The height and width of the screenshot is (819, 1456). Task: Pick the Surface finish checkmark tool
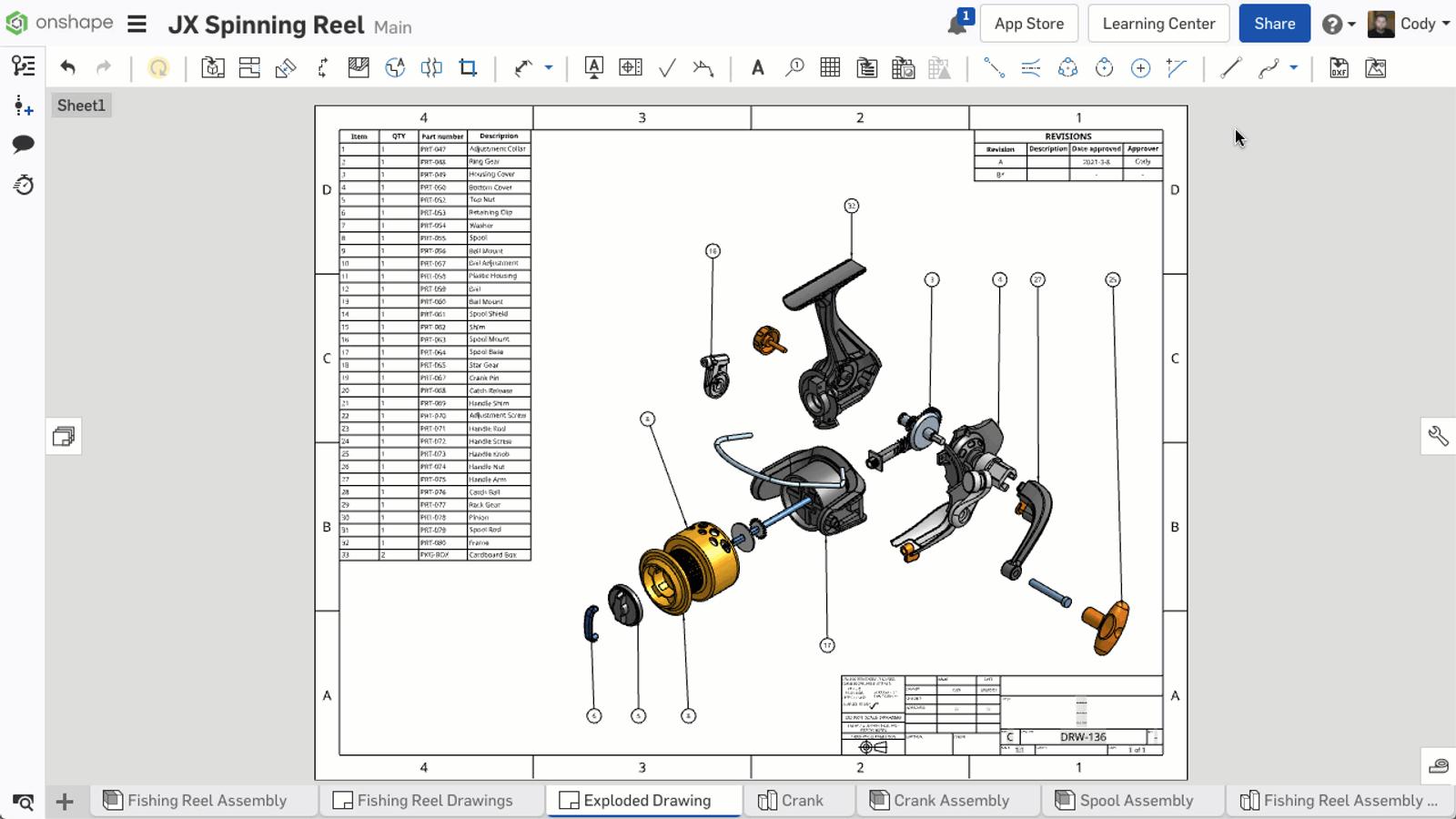pyautogui.click(x=667, y=67)
